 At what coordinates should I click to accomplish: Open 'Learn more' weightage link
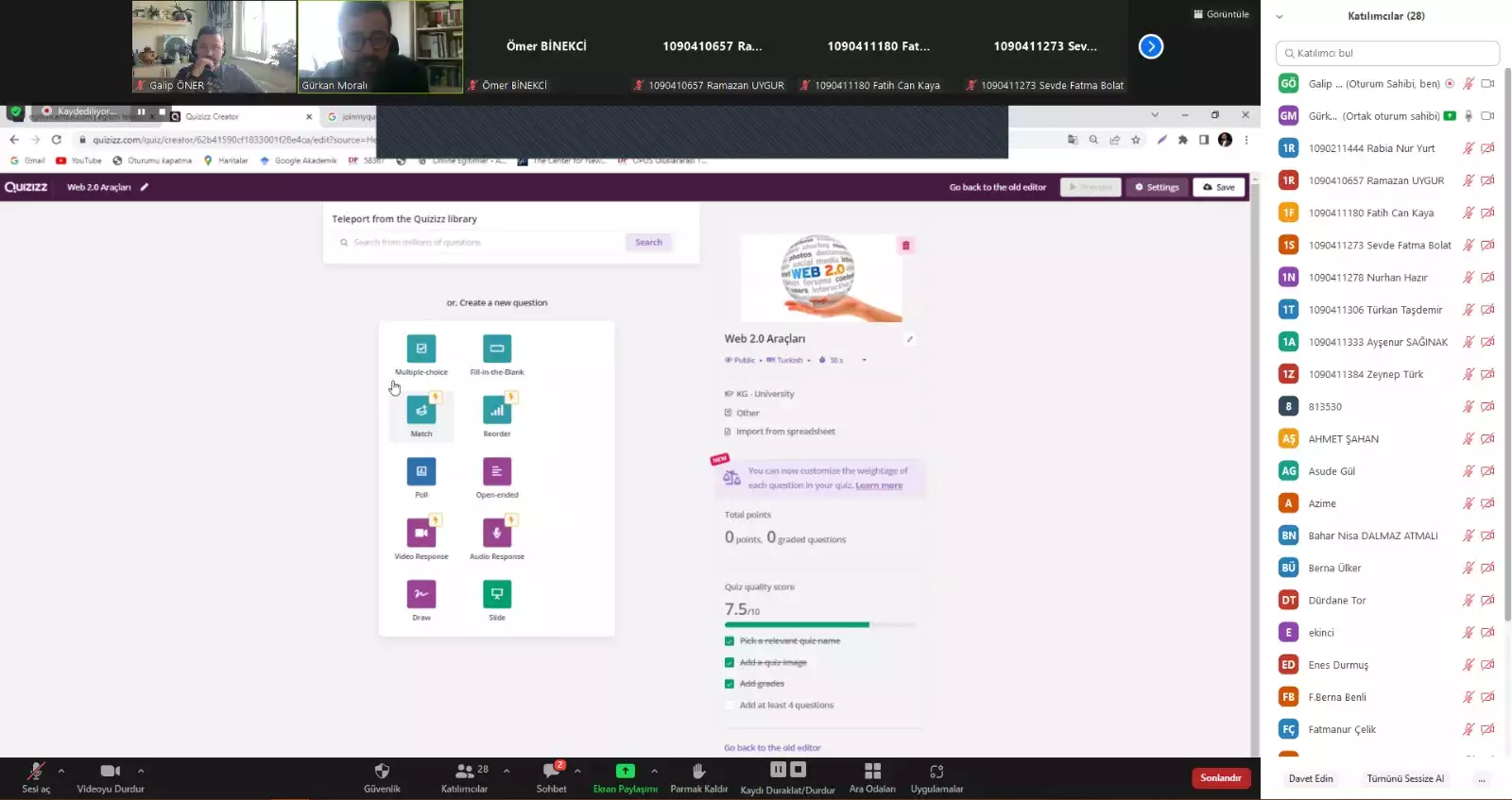coord(879,485)
